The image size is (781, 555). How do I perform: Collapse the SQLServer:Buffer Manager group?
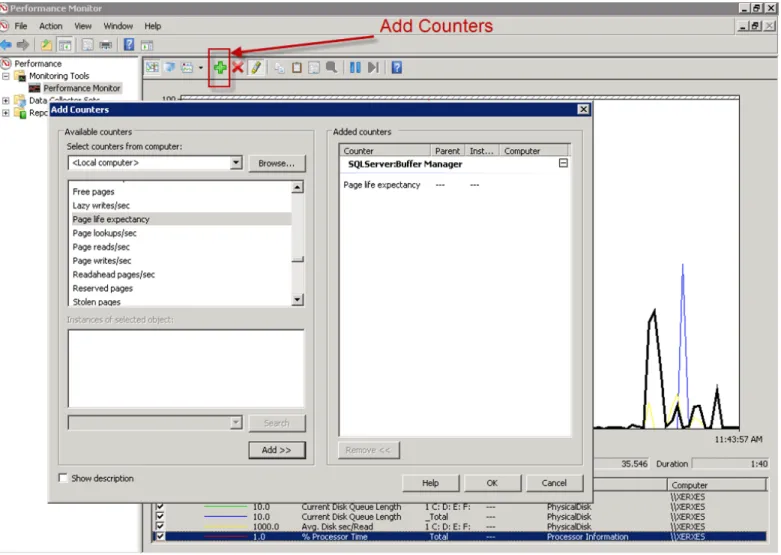(563, 163)
